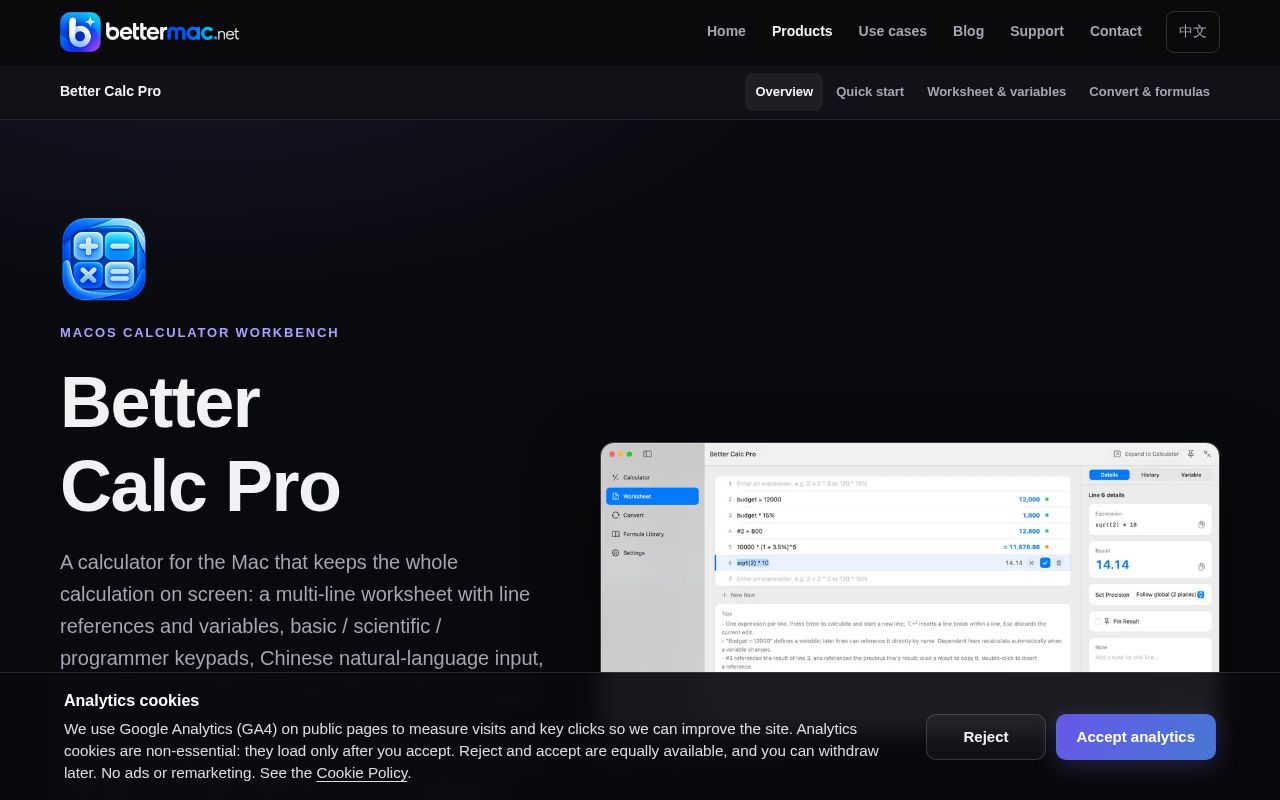
Task: Click the large 'Better Calc Pro' headline
Action: pos(200,444)
